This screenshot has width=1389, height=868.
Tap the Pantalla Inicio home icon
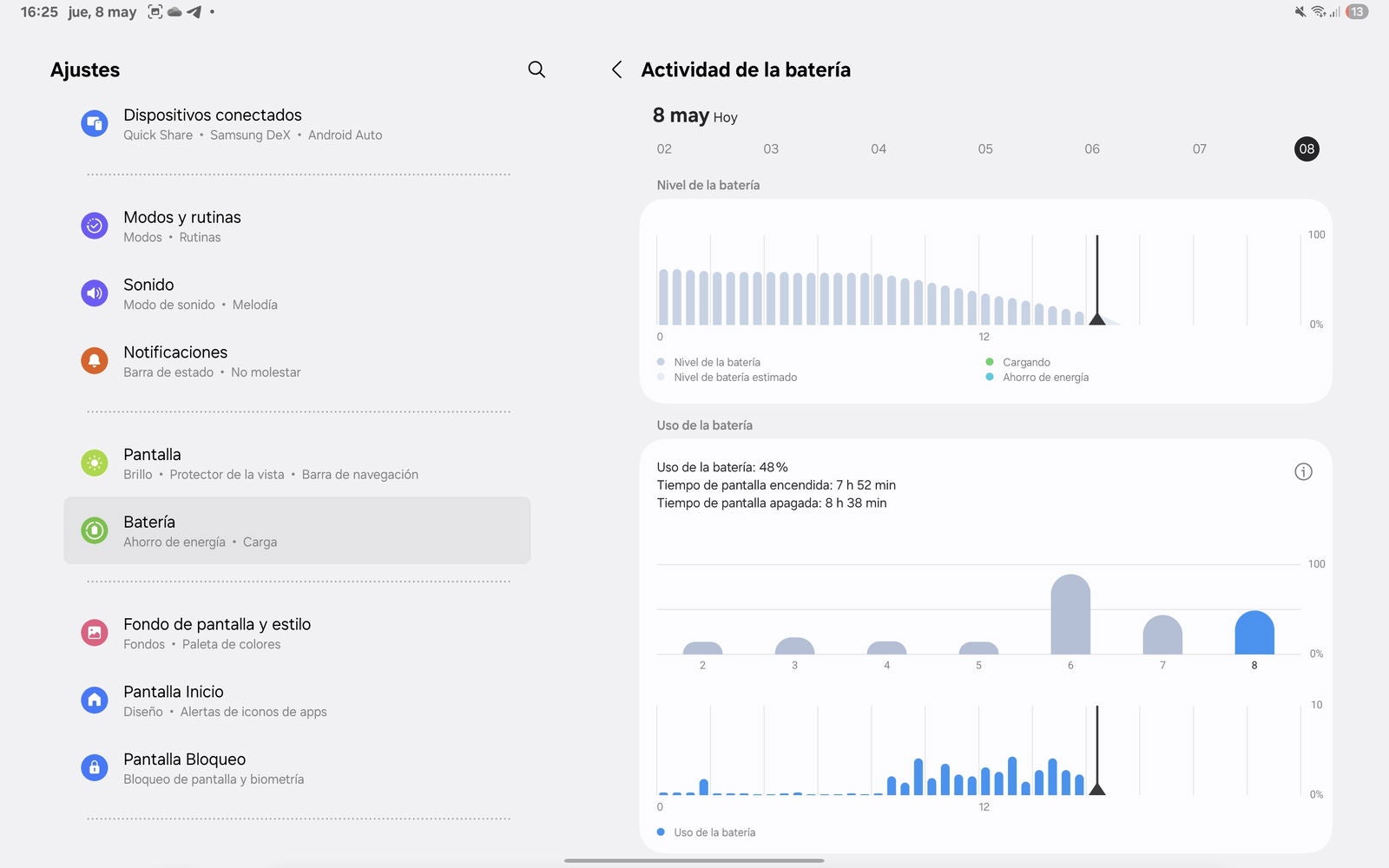pos(95,700)
